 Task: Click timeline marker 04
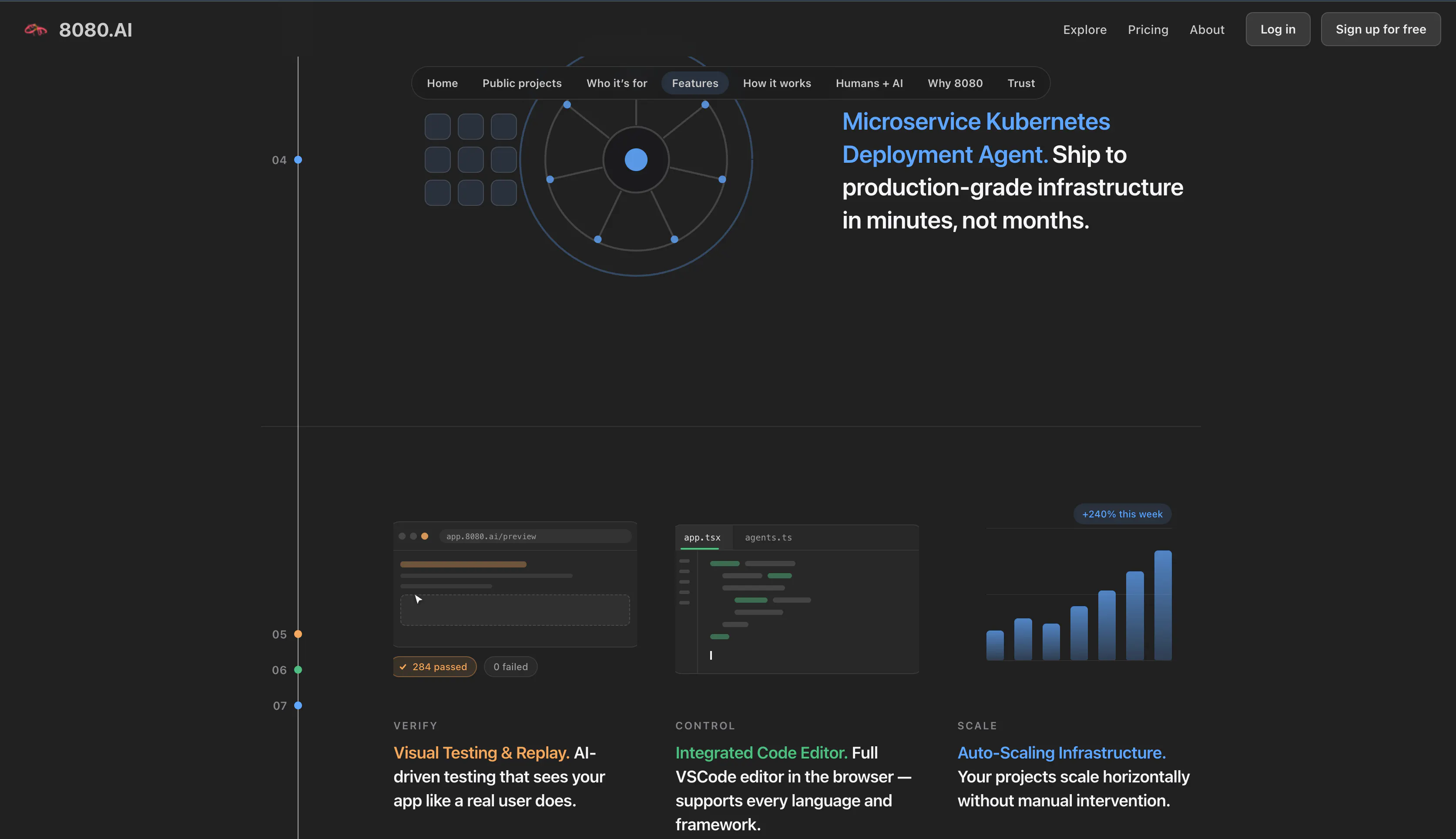tap(298, 160)
